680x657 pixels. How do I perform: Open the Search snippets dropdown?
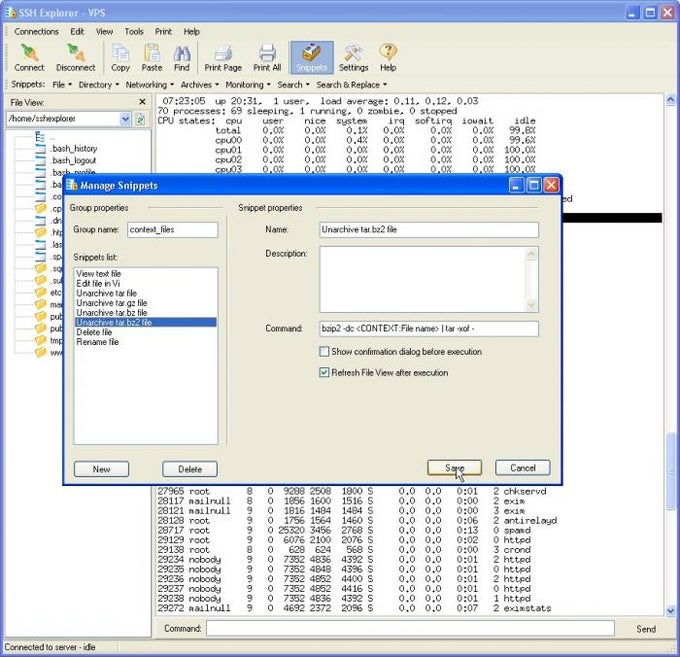[293, 85]
